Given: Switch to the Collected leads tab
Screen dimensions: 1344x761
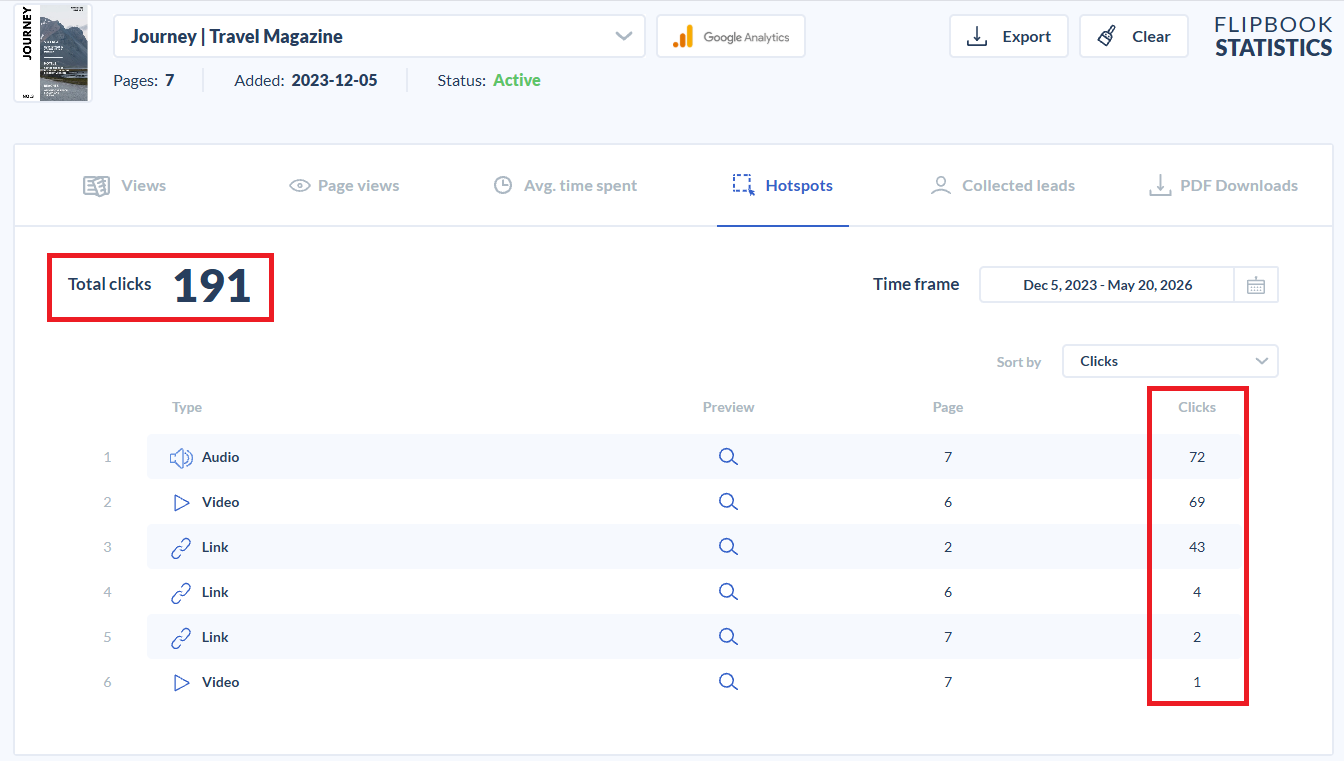Looking at the screenshot, I should coord(1002,186).
